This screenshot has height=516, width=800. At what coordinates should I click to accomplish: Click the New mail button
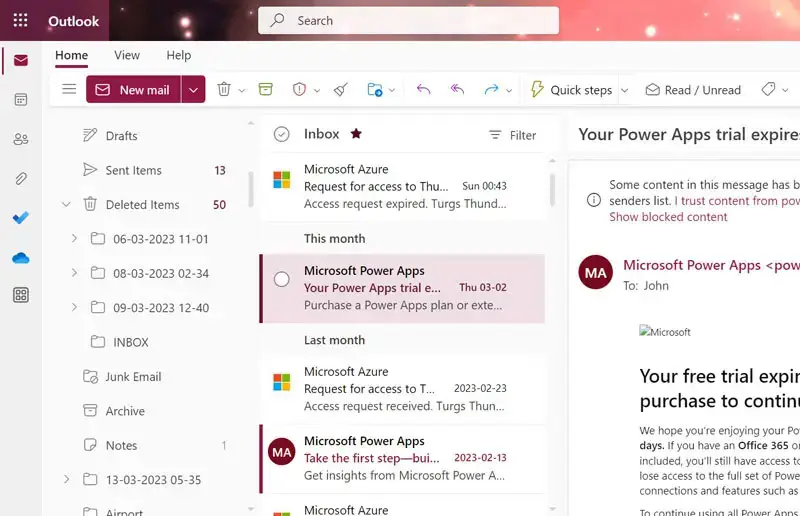(134, 89)
